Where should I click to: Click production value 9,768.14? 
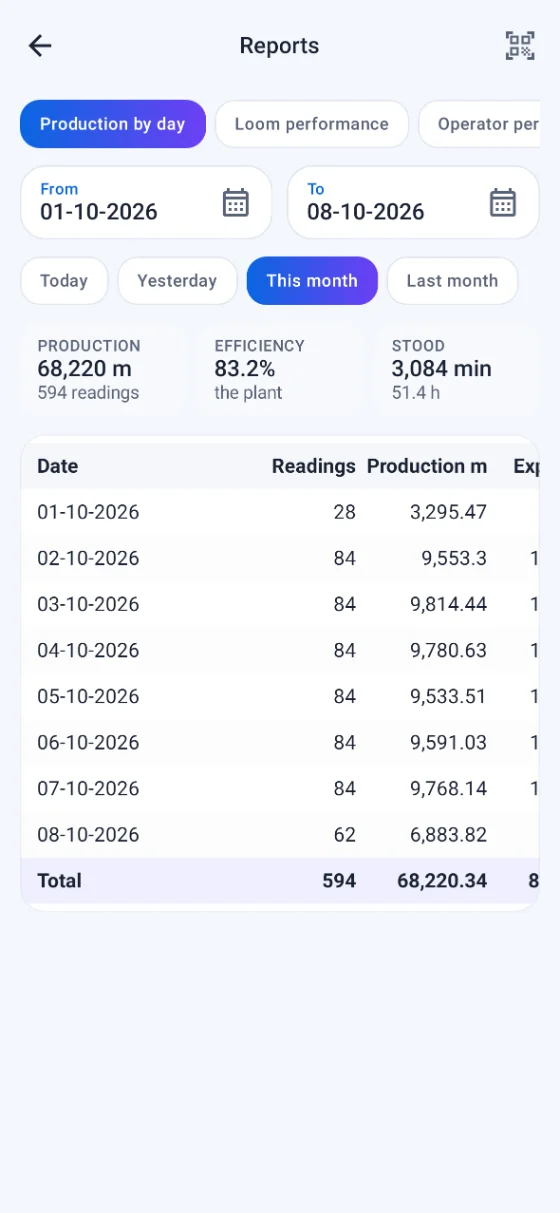(448, 788)
